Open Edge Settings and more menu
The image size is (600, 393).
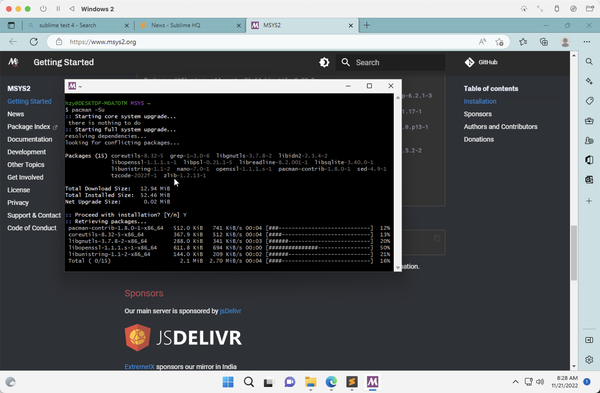[587, 42]
